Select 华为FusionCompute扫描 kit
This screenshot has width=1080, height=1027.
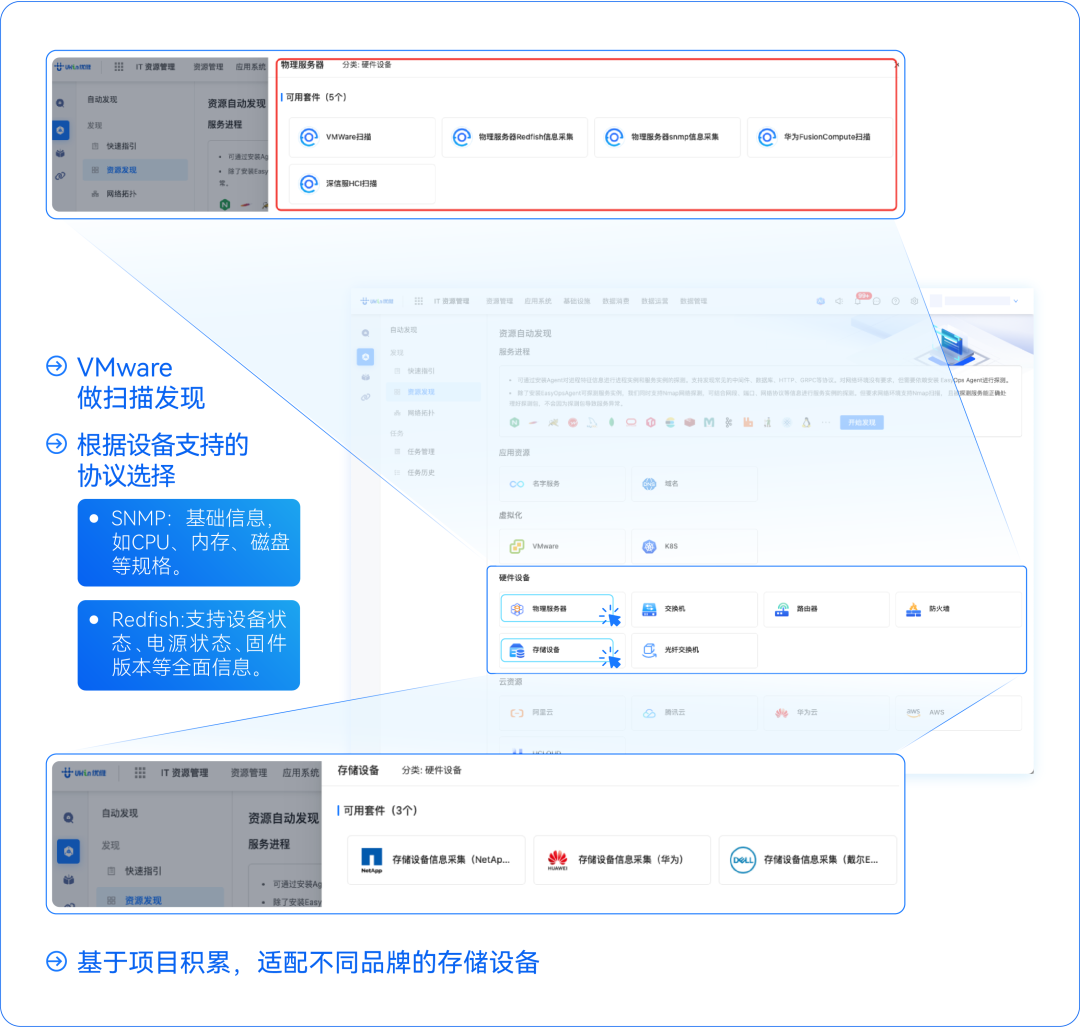820,137
